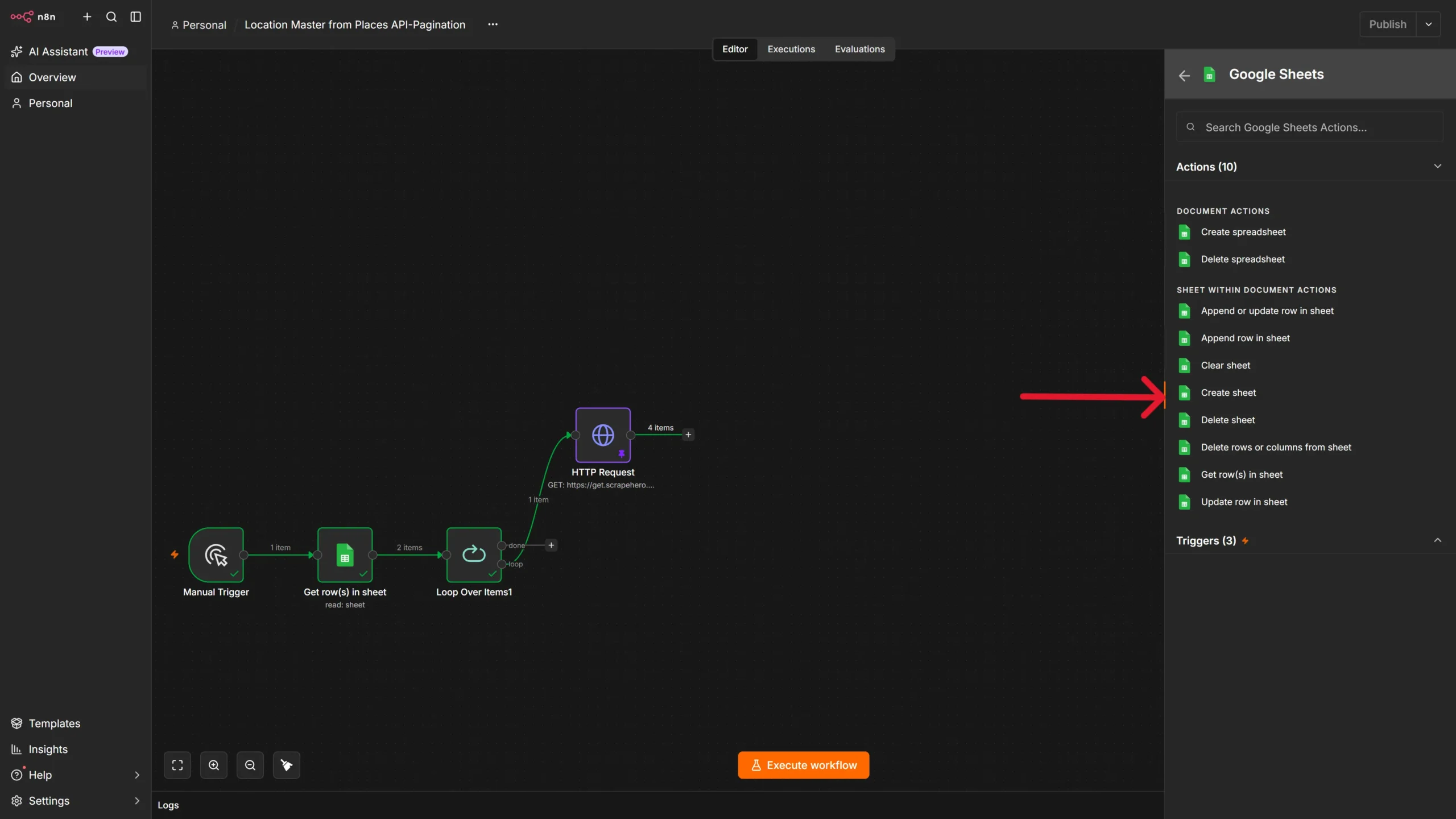The width and height of the screenshot is (1456, 819).
Task: Click the Manual Trigger node
Action: pyautogui.click(x=216, y=555)
